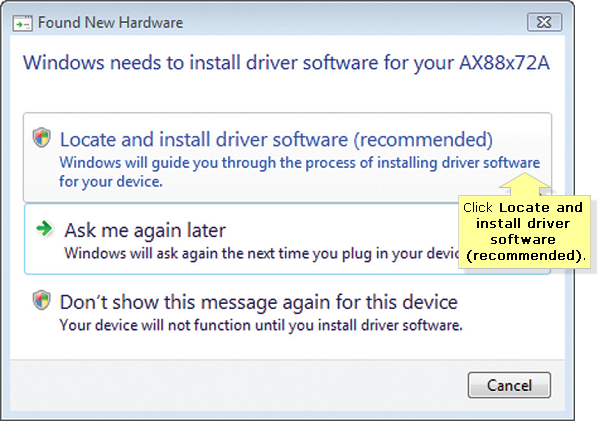Click the word '(recommended)' in first option
Viewport: 605px width, 421px height.
tap(423, 140)
